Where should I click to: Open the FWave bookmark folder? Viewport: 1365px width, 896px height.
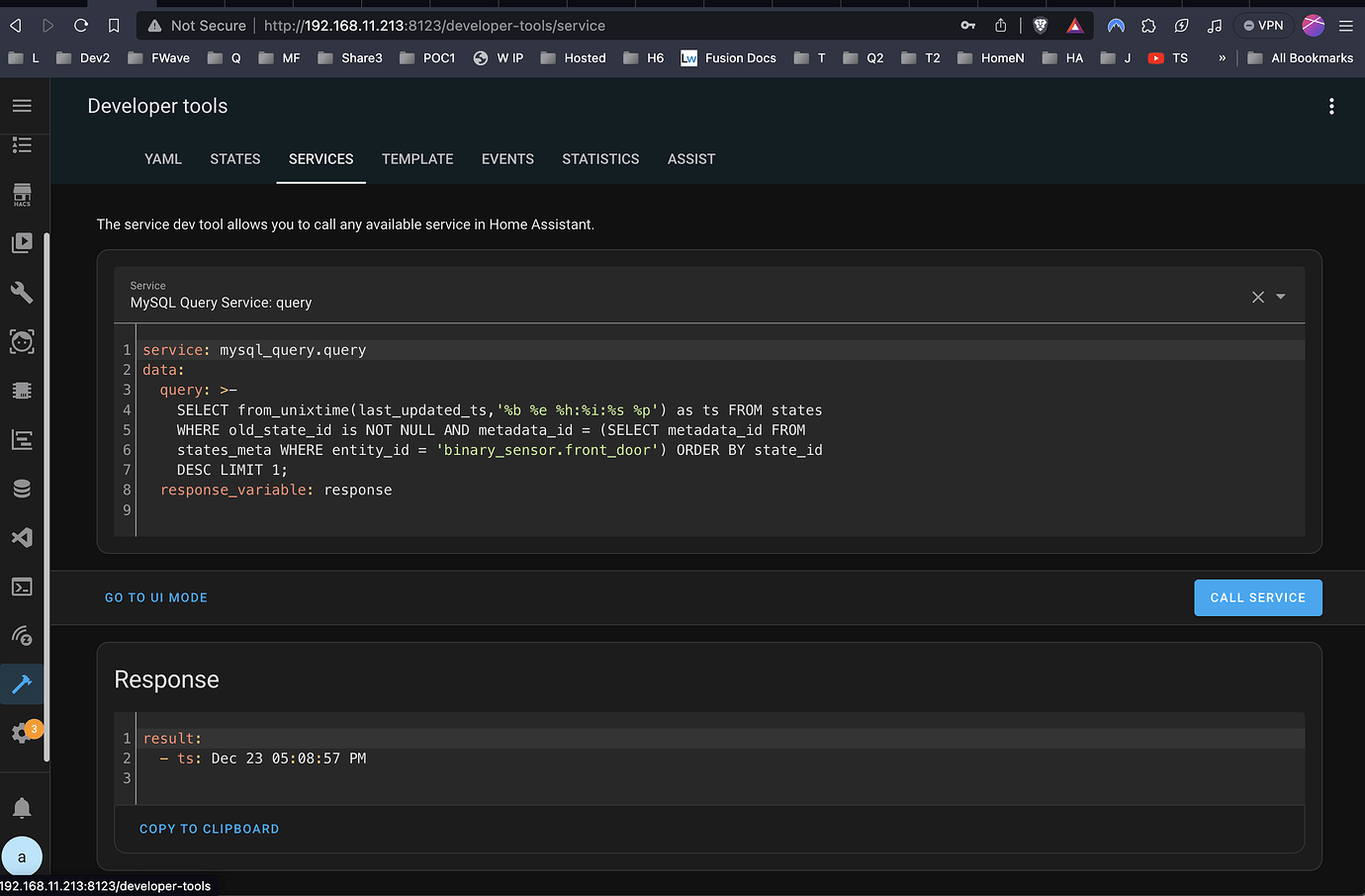[158, 58]
